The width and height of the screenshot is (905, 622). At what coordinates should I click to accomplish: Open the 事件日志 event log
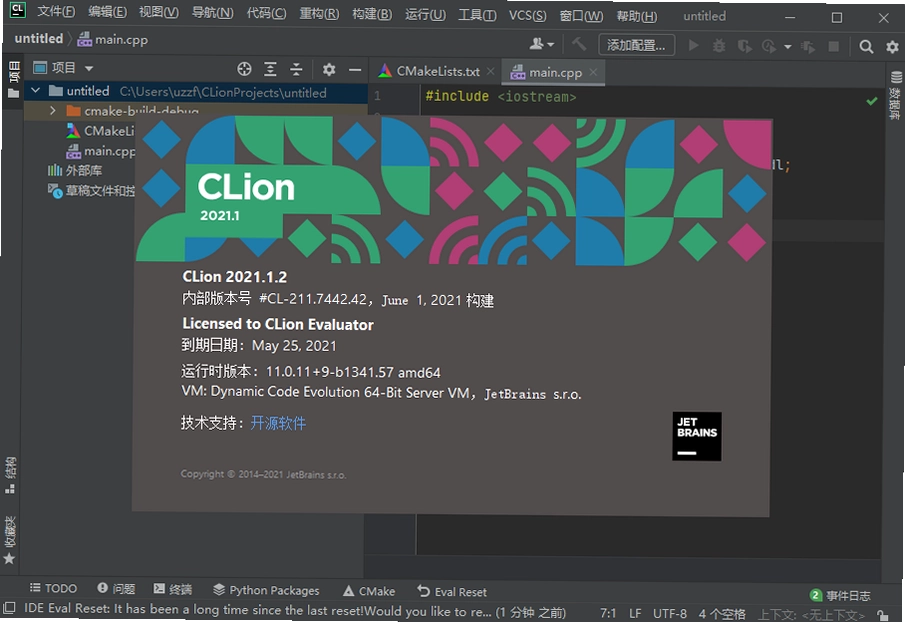coord(840,595)
